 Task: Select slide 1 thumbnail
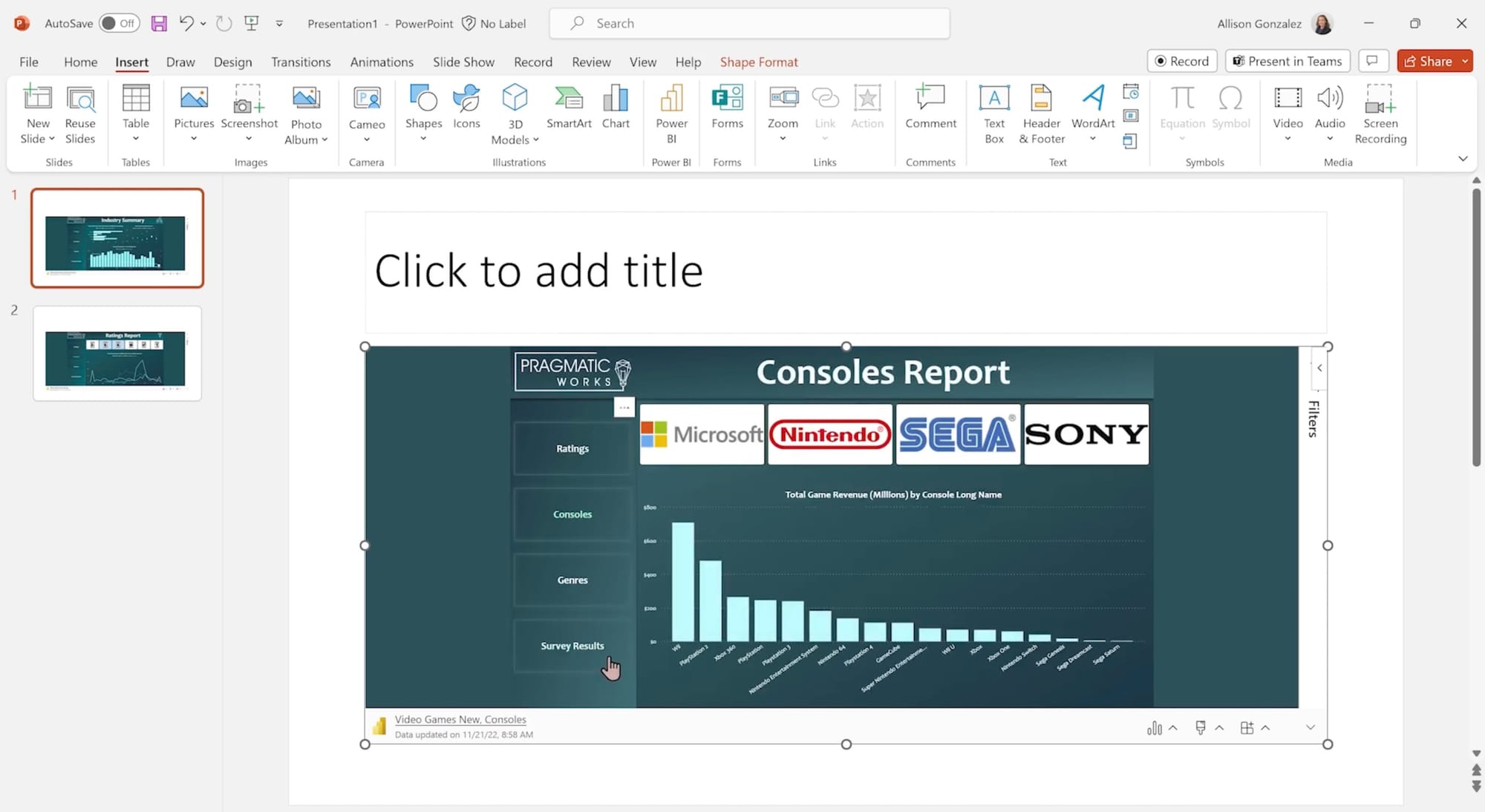coord(117,238)
